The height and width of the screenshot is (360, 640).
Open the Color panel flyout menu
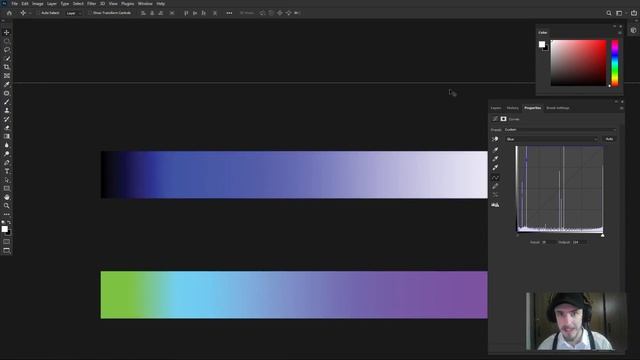coord(620,33)
